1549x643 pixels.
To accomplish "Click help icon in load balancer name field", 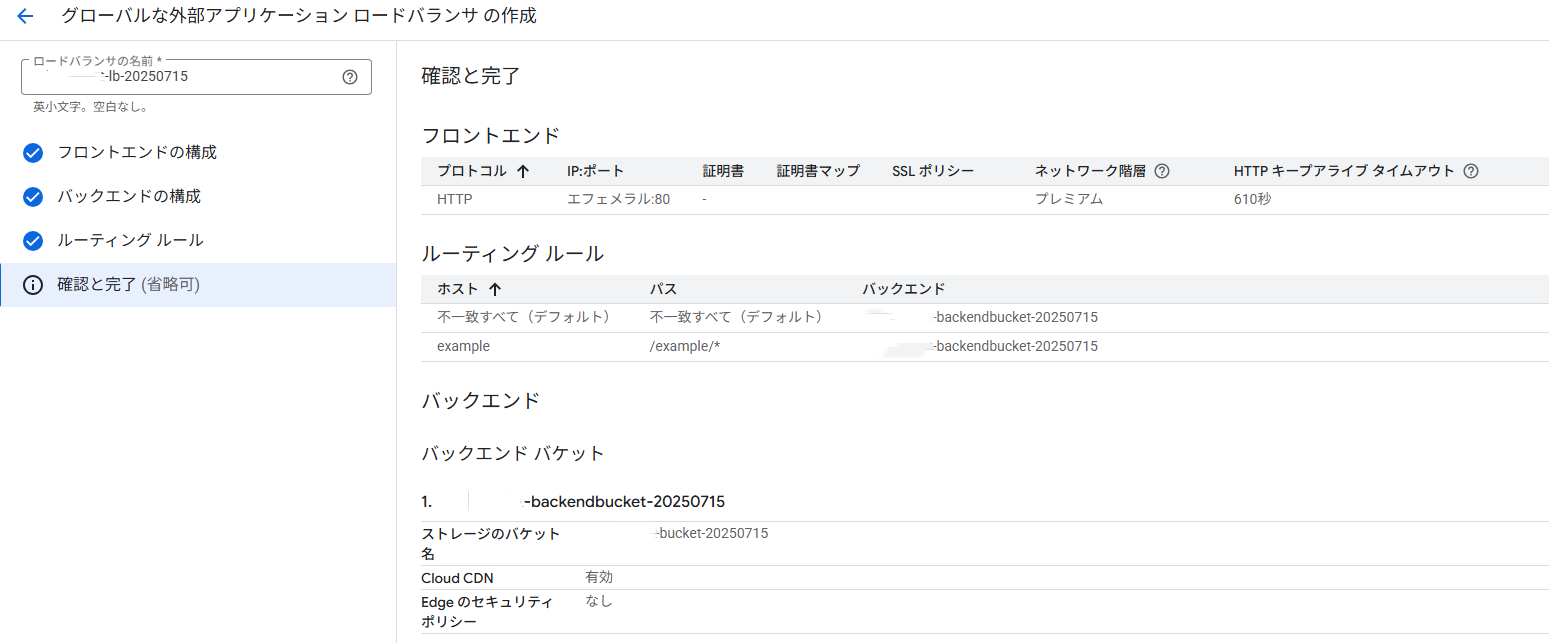I will click(350, 77).
